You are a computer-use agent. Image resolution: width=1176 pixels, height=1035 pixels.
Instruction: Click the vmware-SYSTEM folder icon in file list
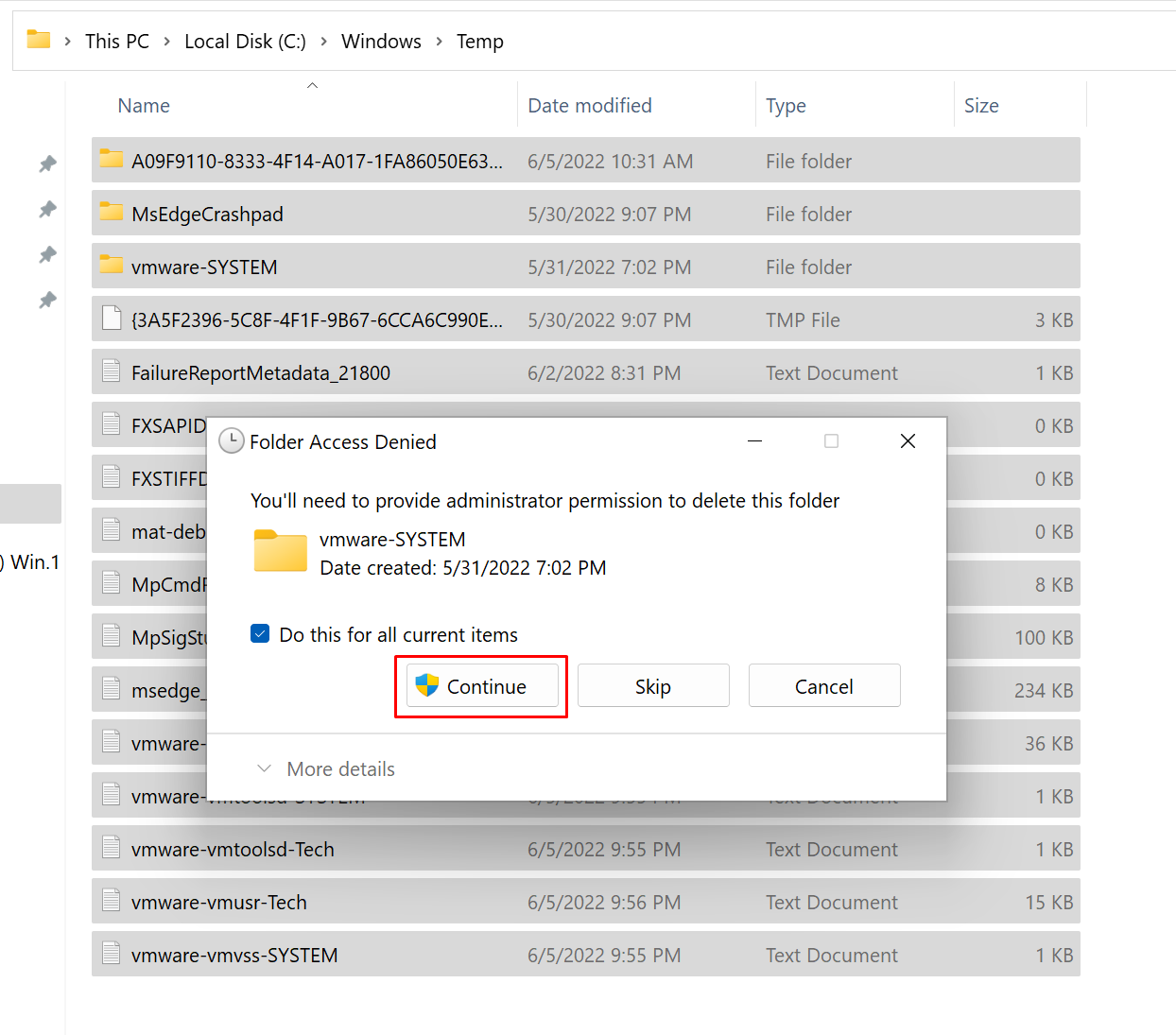click(112, 266)
